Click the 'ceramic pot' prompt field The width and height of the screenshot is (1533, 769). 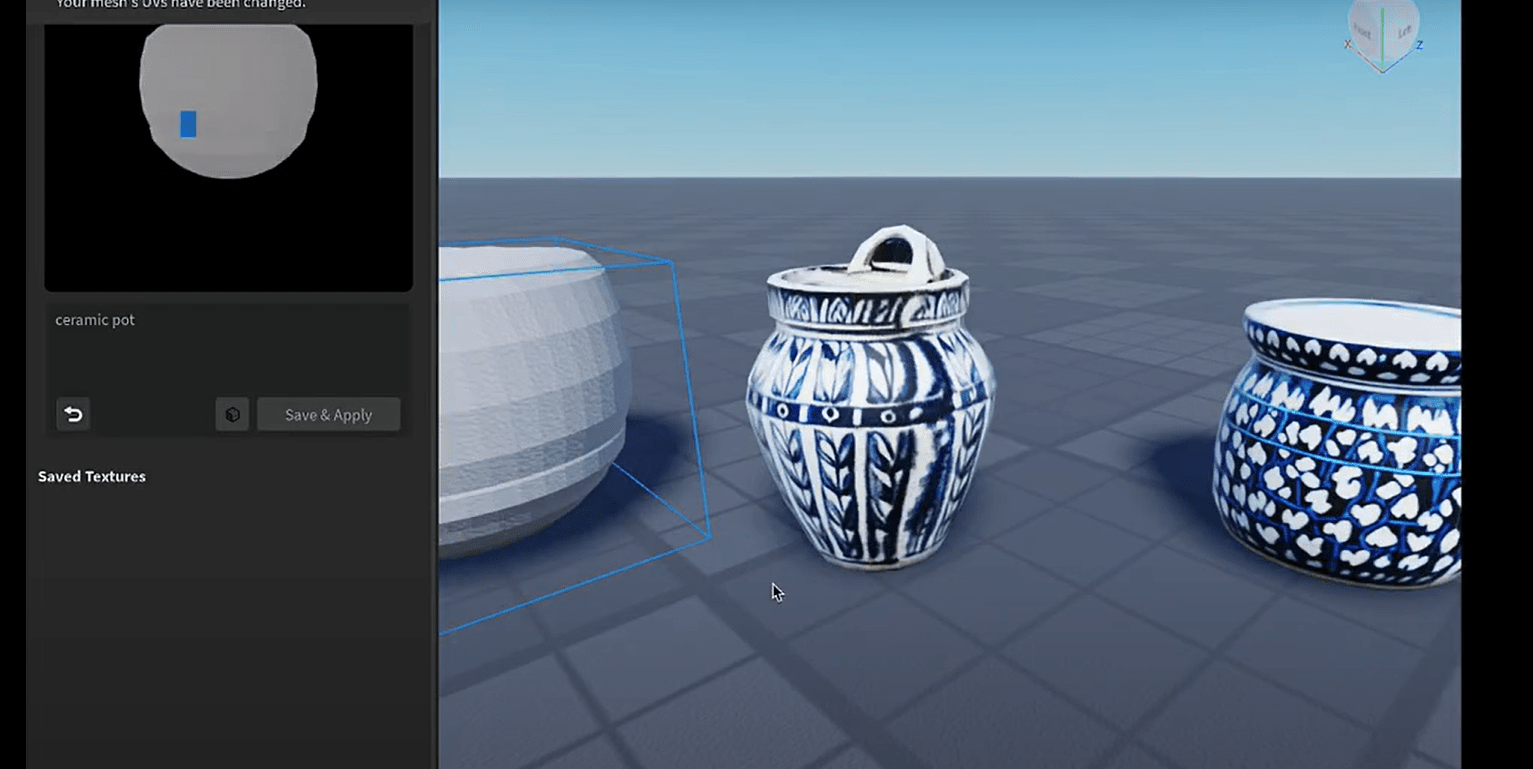[x=150, y=340]
